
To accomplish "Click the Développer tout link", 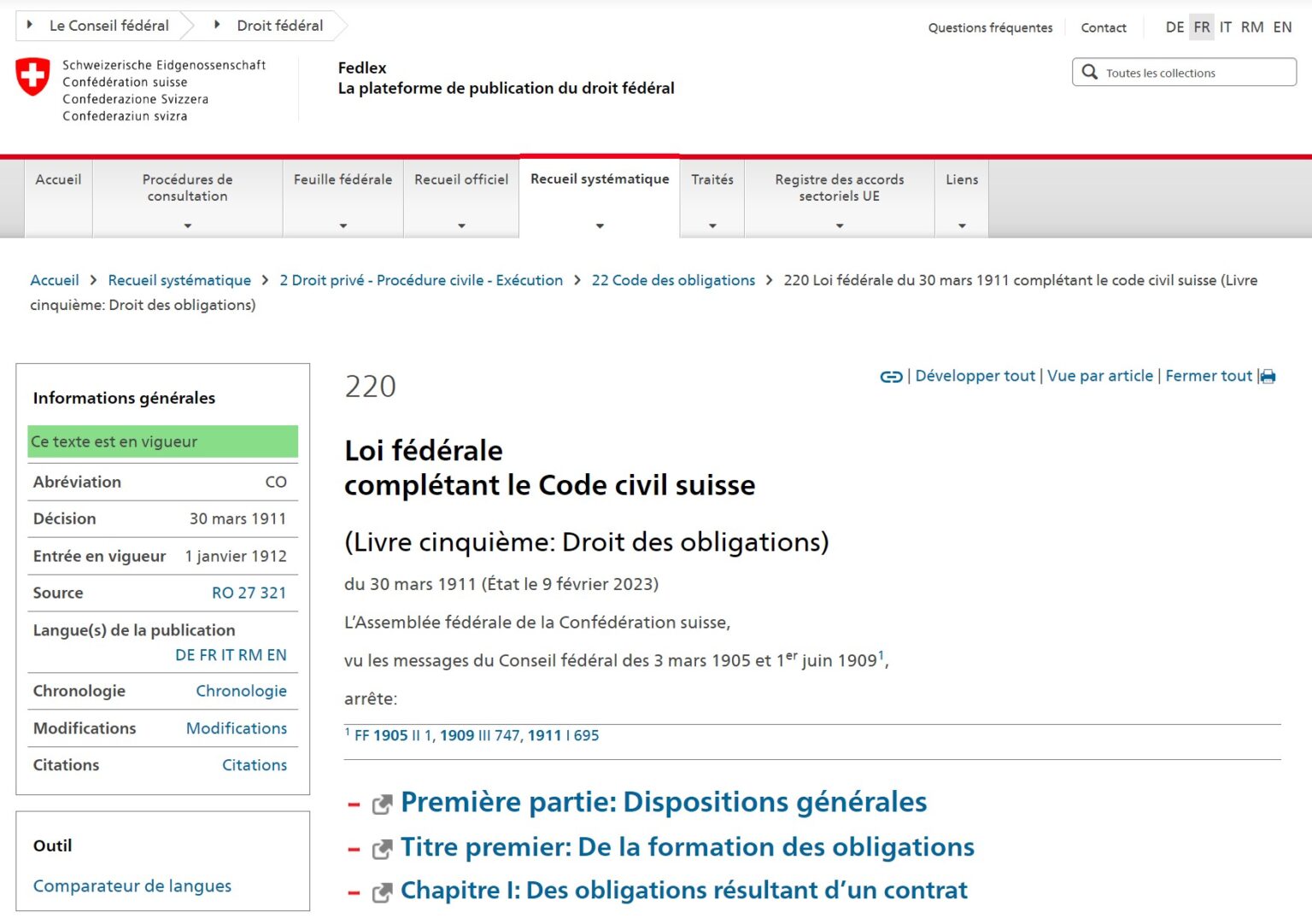I will pyautogui.click(x=975, y=376).
